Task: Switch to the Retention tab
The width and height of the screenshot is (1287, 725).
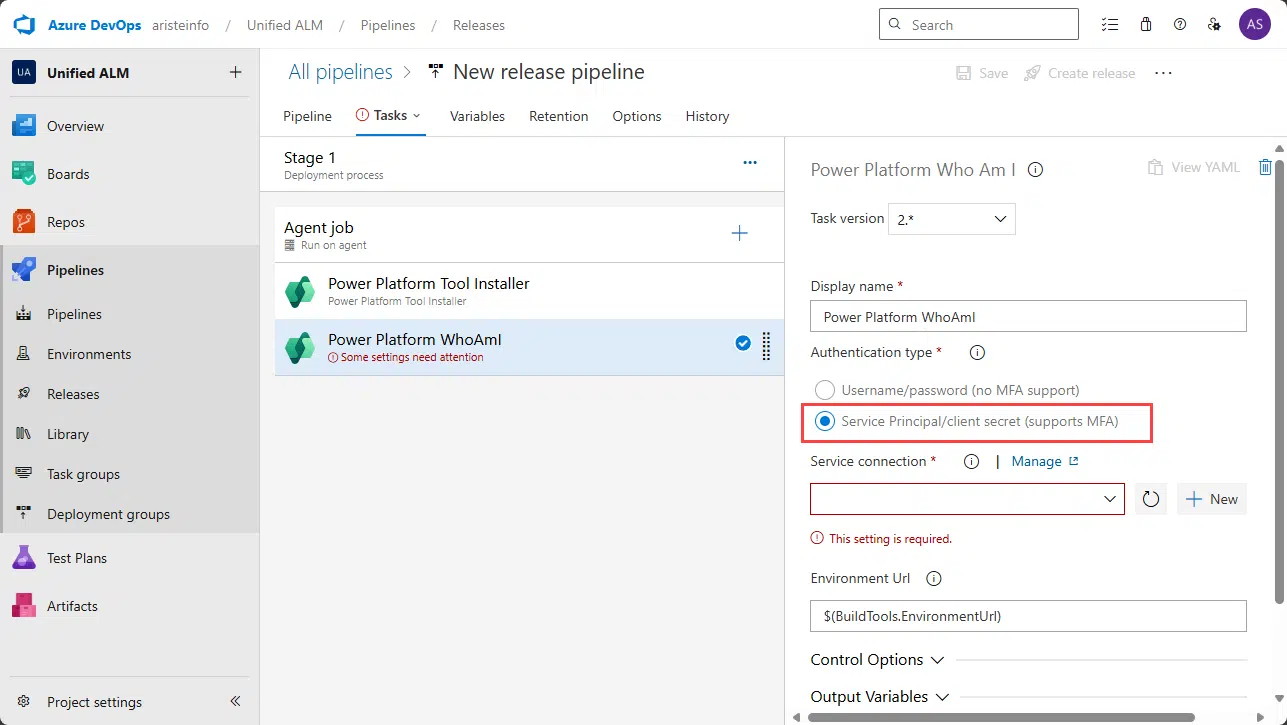Action: pos(558,116)
